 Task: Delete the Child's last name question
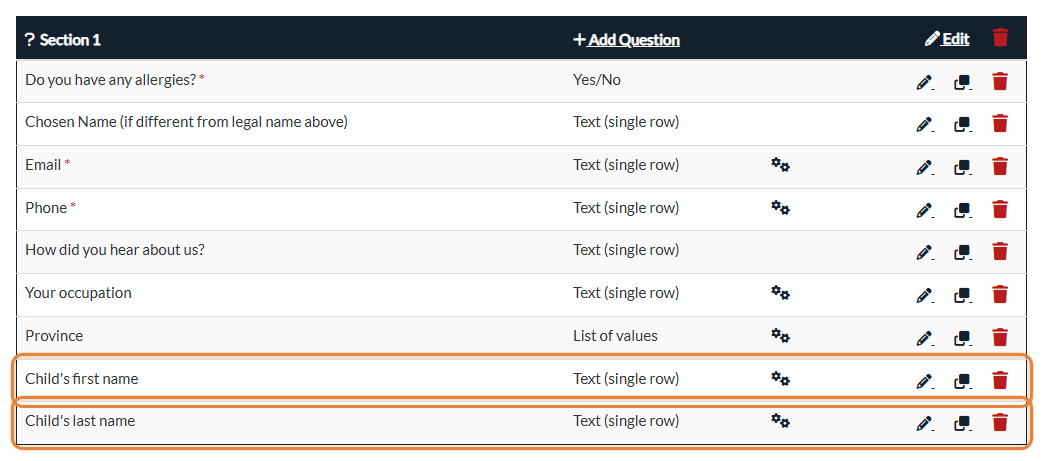point(1000,422)
